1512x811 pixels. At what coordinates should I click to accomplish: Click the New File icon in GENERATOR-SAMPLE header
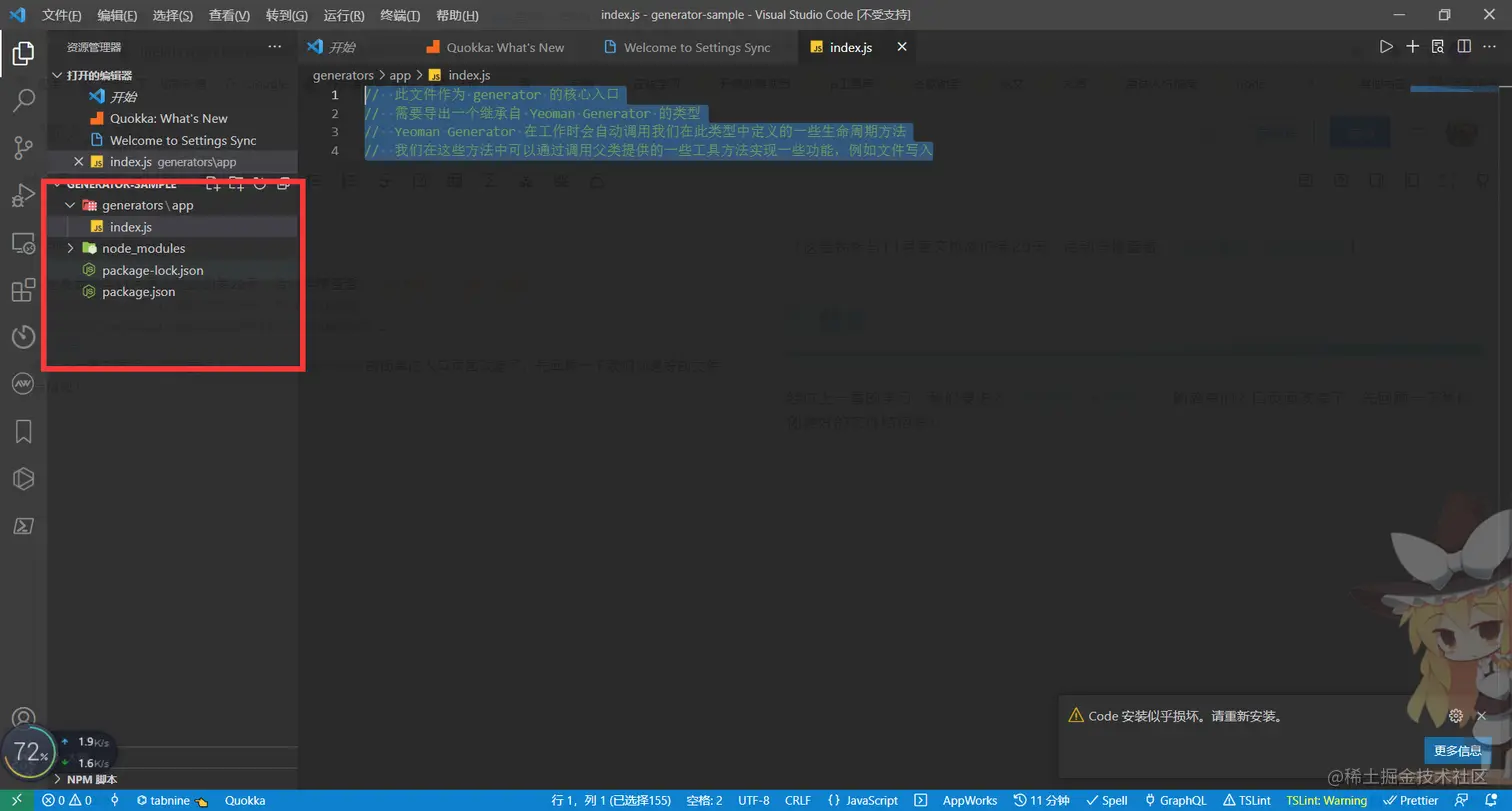pos(213,184)
